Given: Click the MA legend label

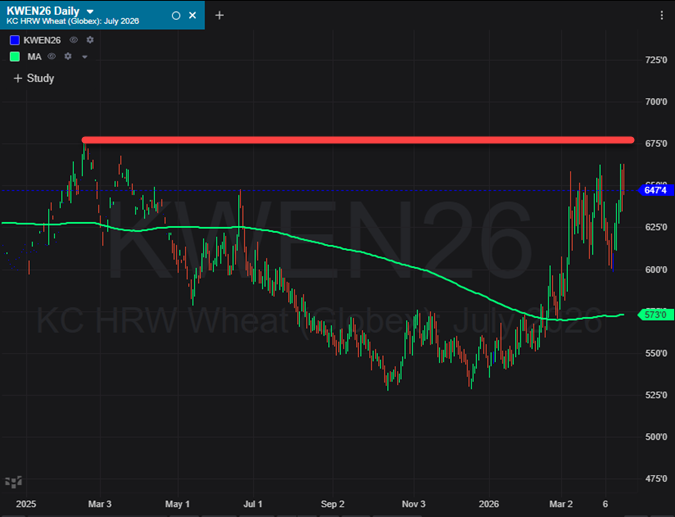Looking at the screenshot, I should (34, 57).
